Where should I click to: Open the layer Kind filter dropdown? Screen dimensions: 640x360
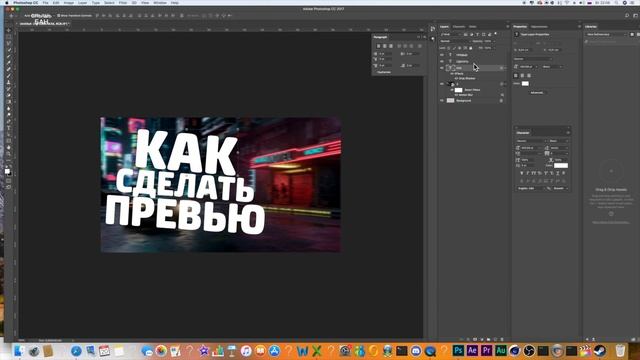click(451, 34)
